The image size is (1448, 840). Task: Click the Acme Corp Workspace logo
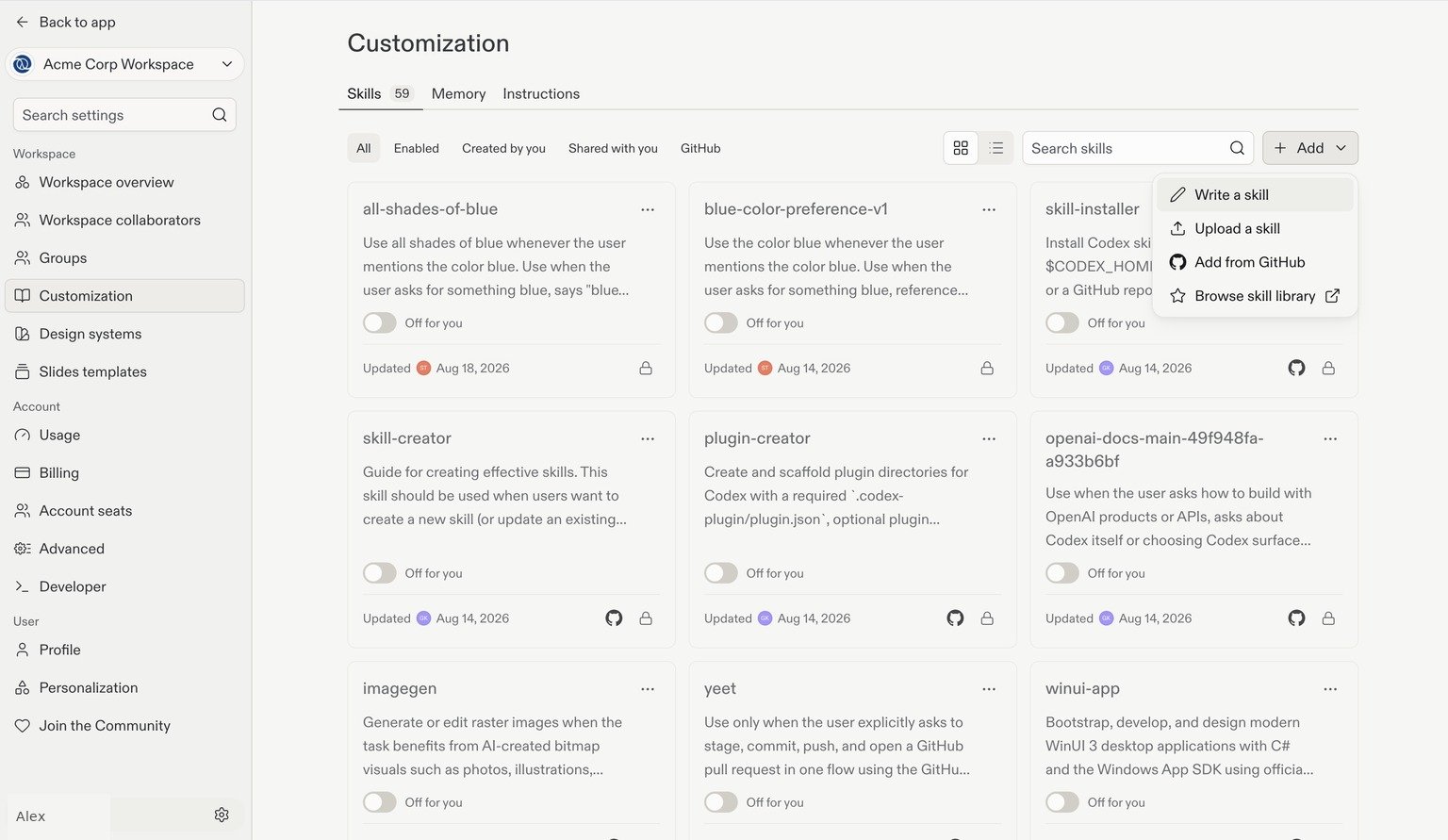(x=23, y=64)
